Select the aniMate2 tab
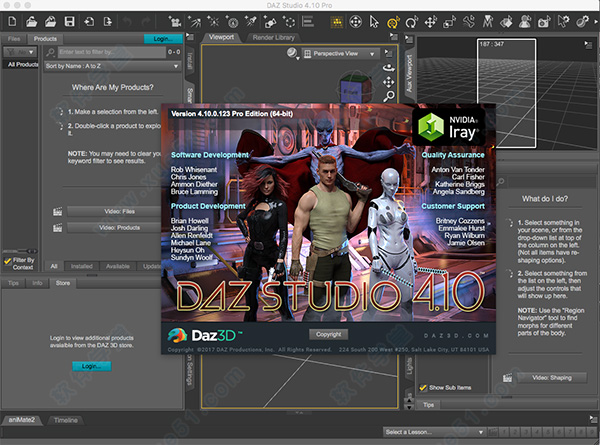Screen dimensions: 600x445 coord(22,420)
